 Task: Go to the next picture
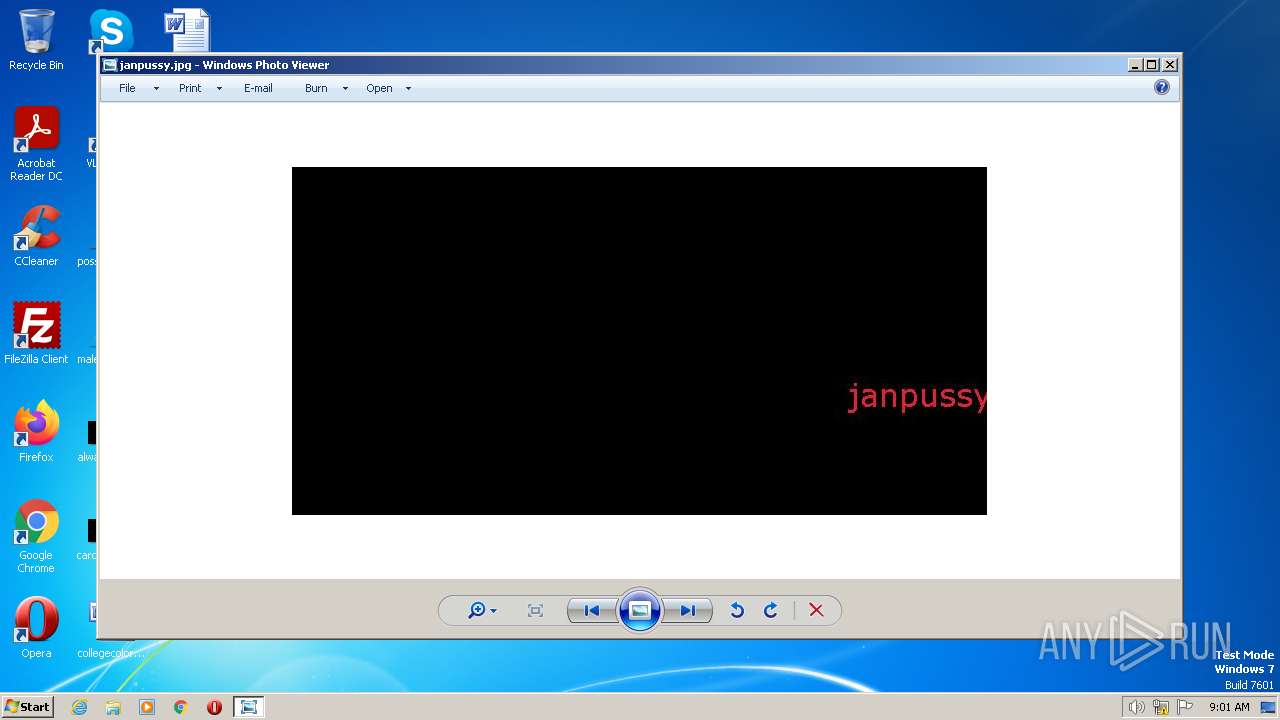click(688, 610)
